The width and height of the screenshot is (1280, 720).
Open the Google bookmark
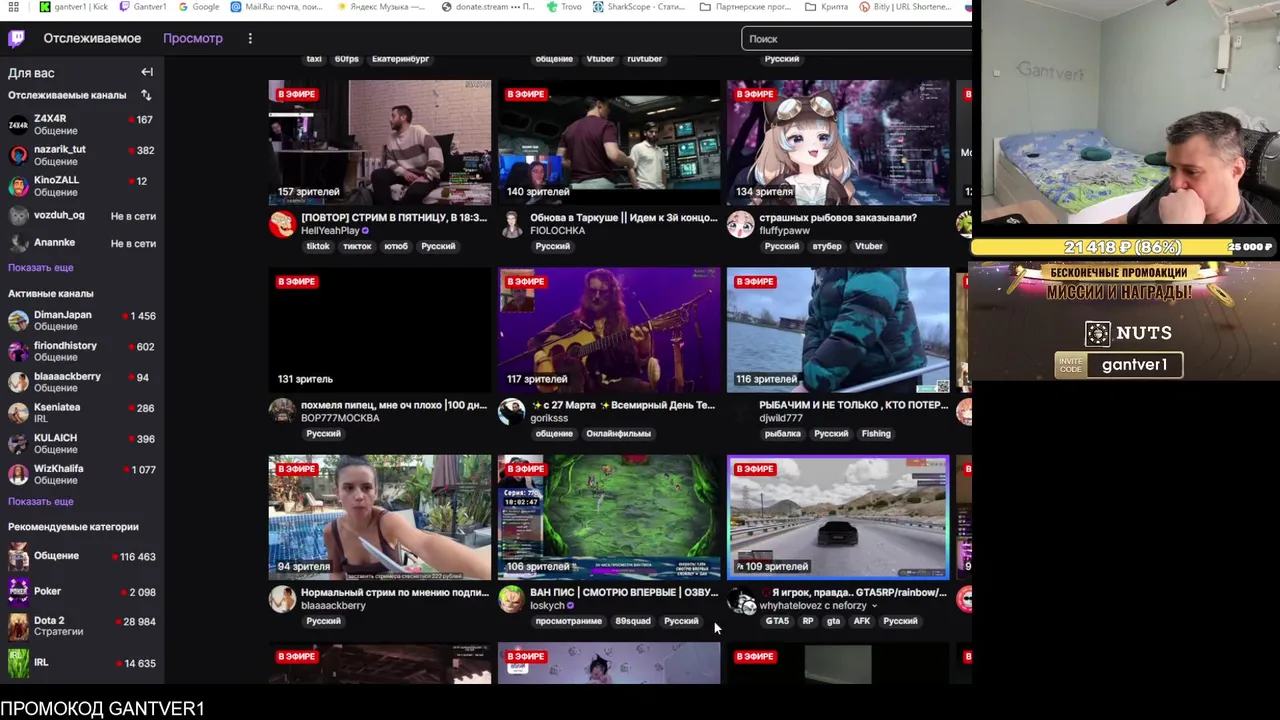coord(198,7)
